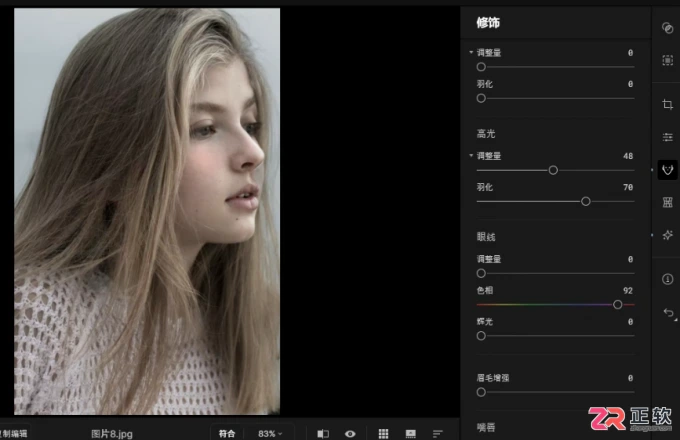Click the sparkle AI enhance icon
Image resolution: width=680 pixels, height=440 pixels.
(667, 235)
